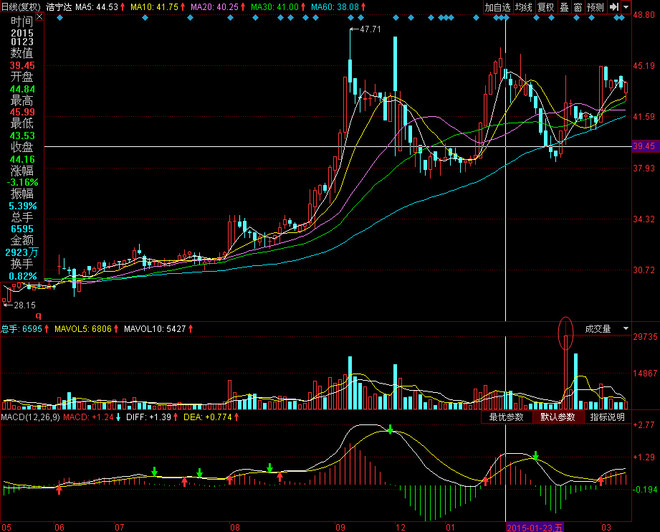Click the 2015-01-23 date marker label

tap(535, 527)
